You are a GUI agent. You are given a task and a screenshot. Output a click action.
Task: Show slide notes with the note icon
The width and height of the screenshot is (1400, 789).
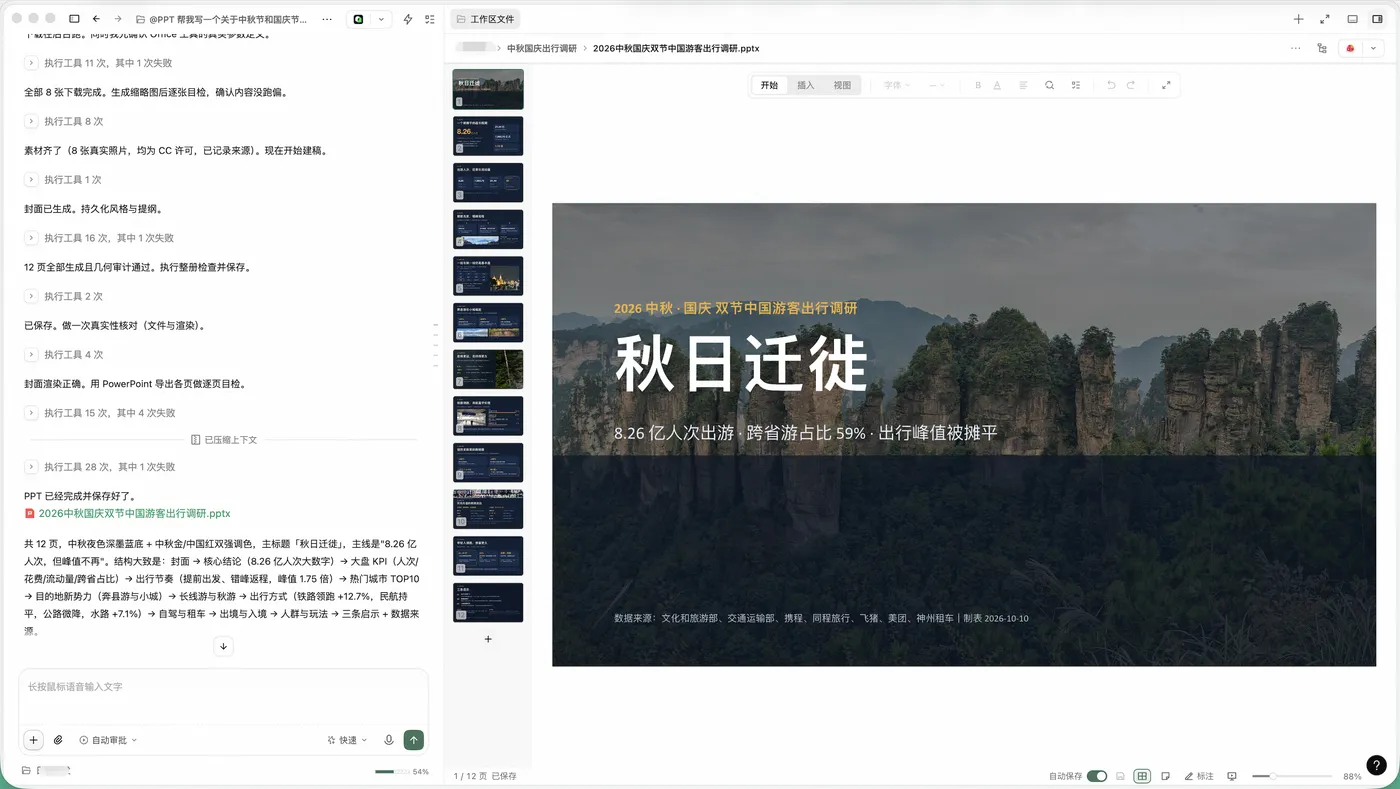pyautogui.click(x=1166, y=776)
